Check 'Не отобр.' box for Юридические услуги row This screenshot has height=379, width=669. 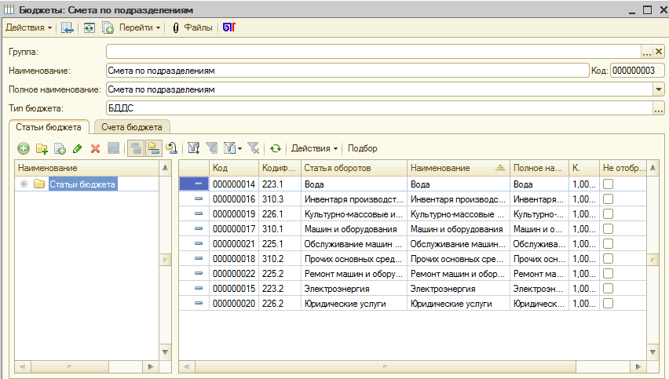[608, 303]
